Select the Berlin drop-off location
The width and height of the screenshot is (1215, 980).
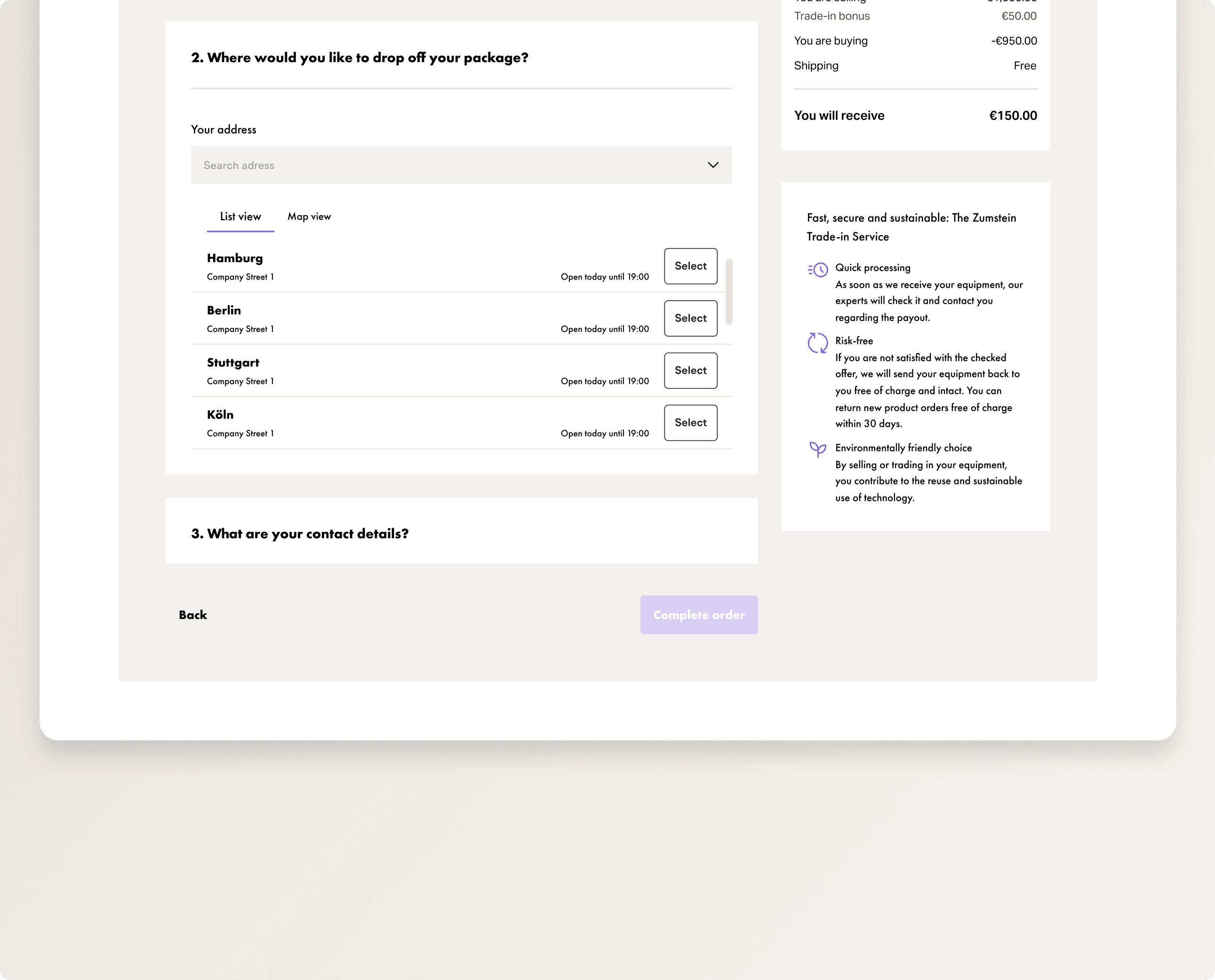coord(690,318)
